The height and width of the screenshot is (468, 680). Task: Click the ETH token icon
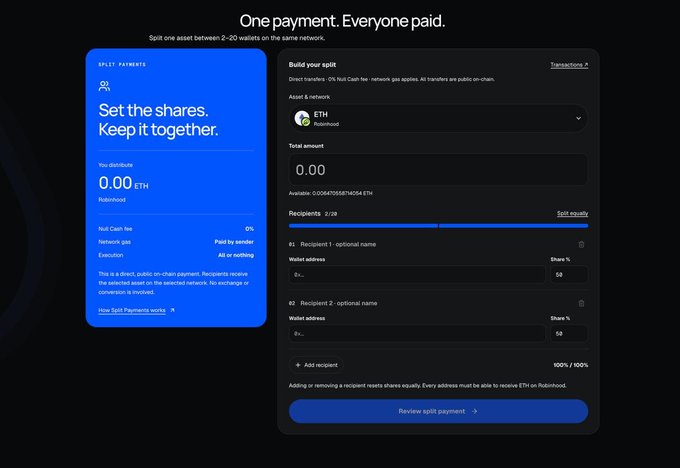[302, 118]
